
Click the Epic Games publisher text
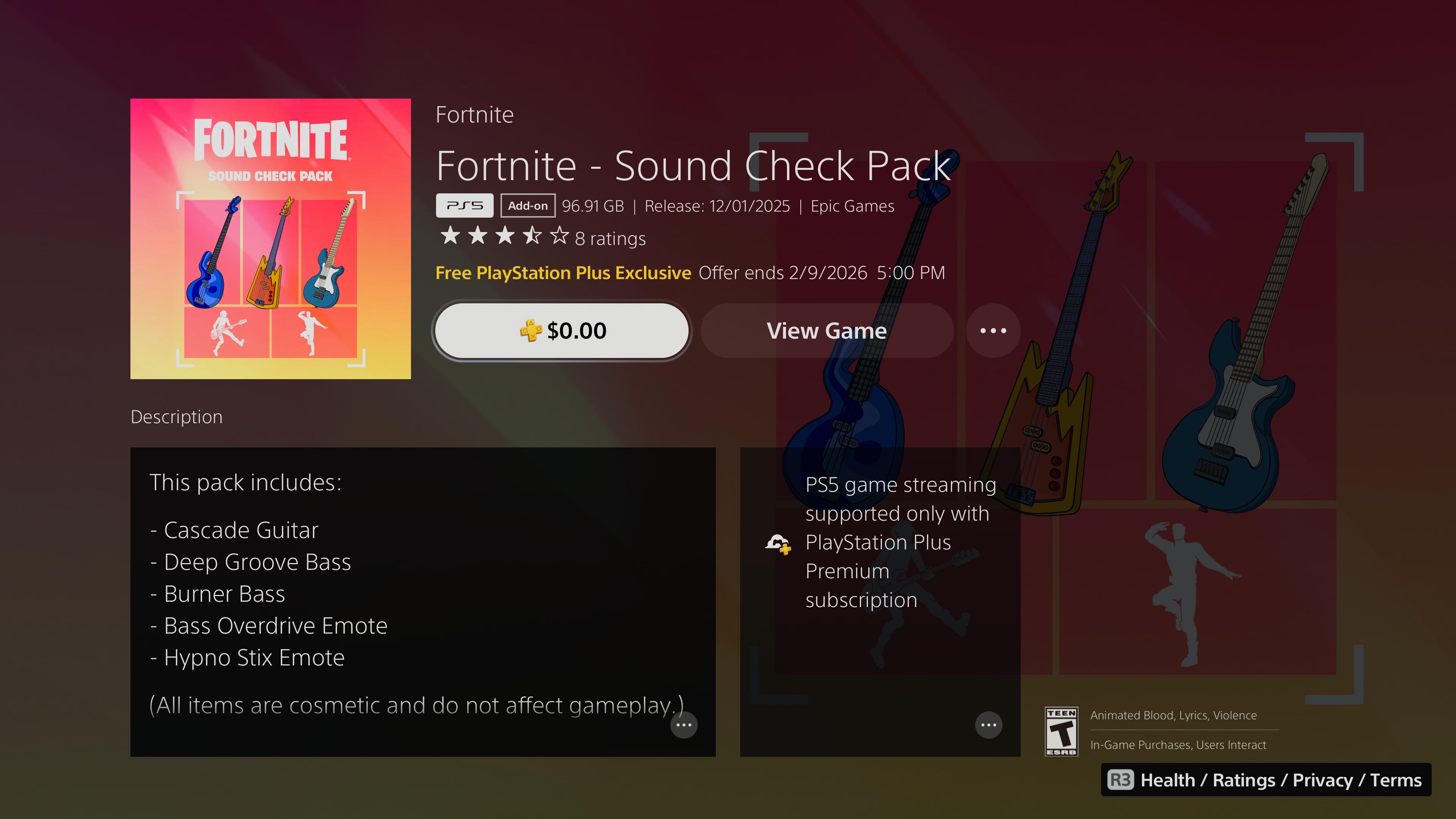[x=852, y=206]
